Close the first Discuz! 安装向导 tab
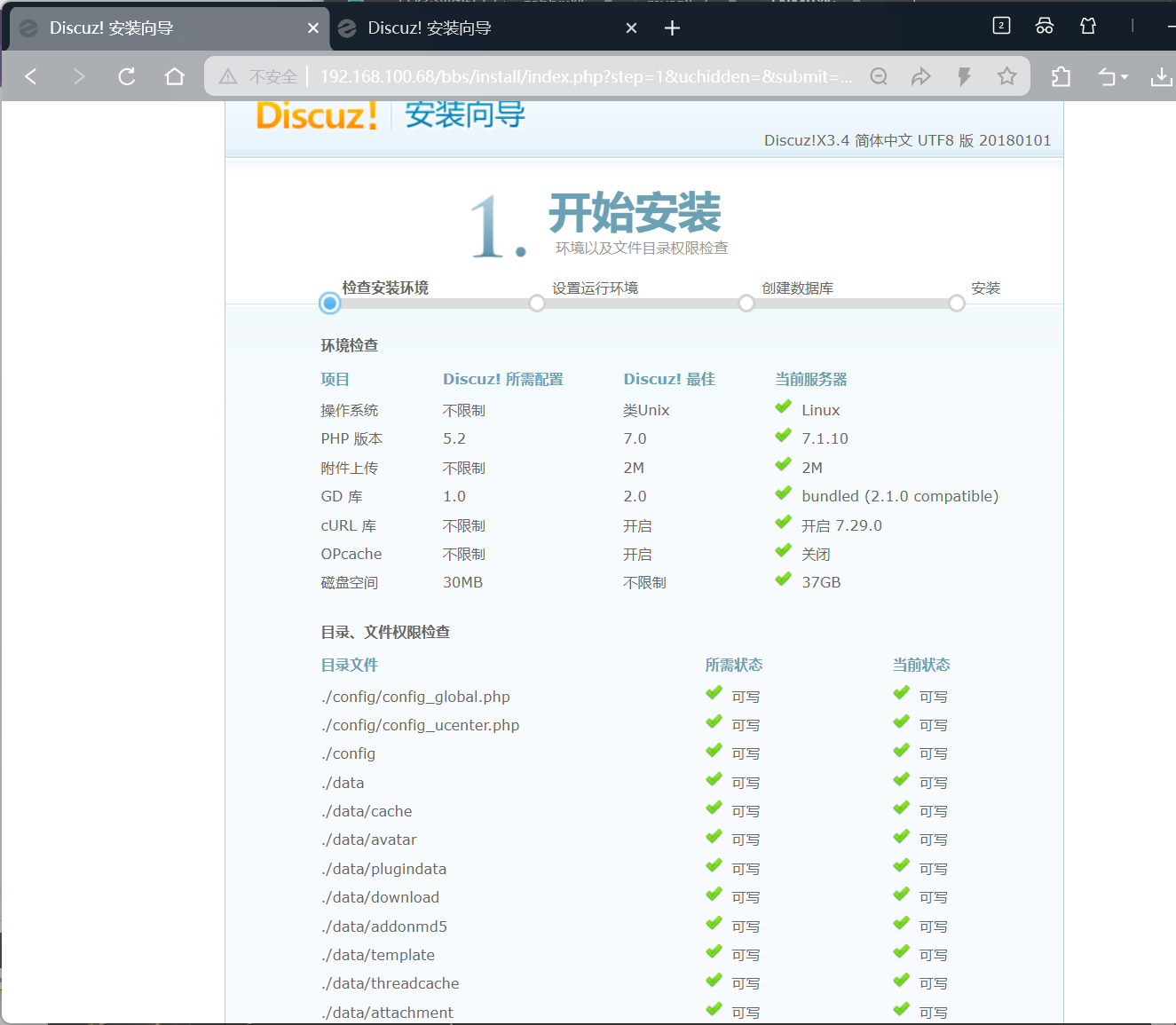 tap(313, 28)
